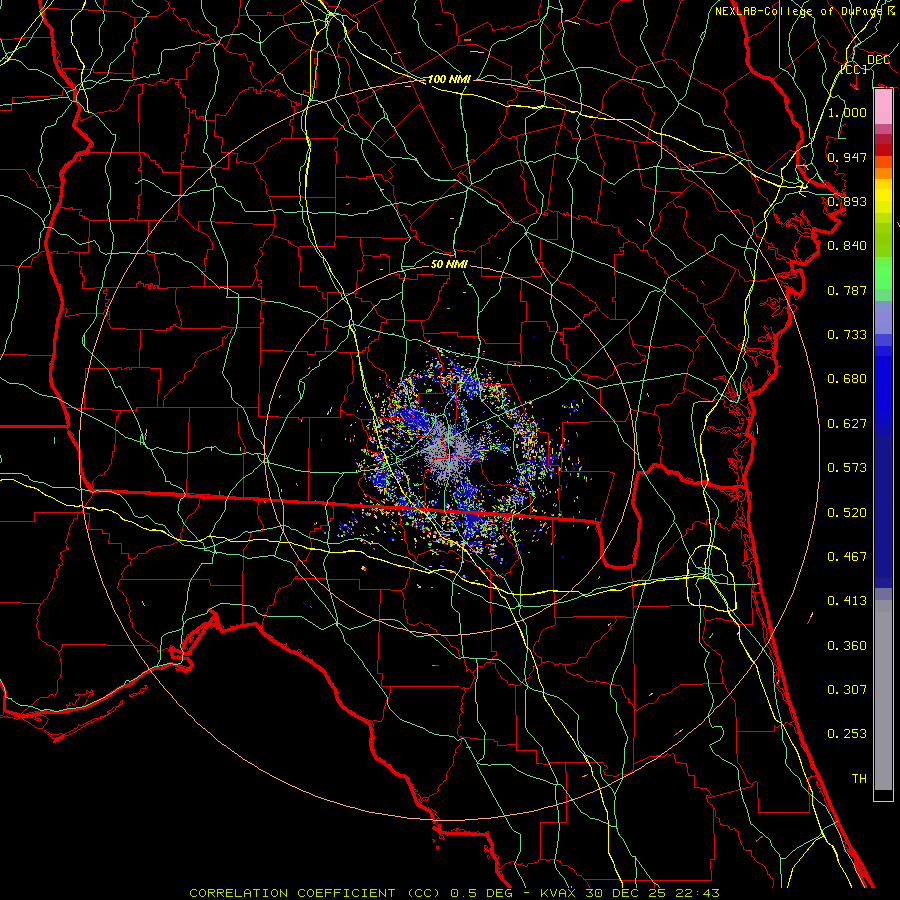900x900 pixels.
Task: Click the [CC] legend heading
Action: pos(854,69)
